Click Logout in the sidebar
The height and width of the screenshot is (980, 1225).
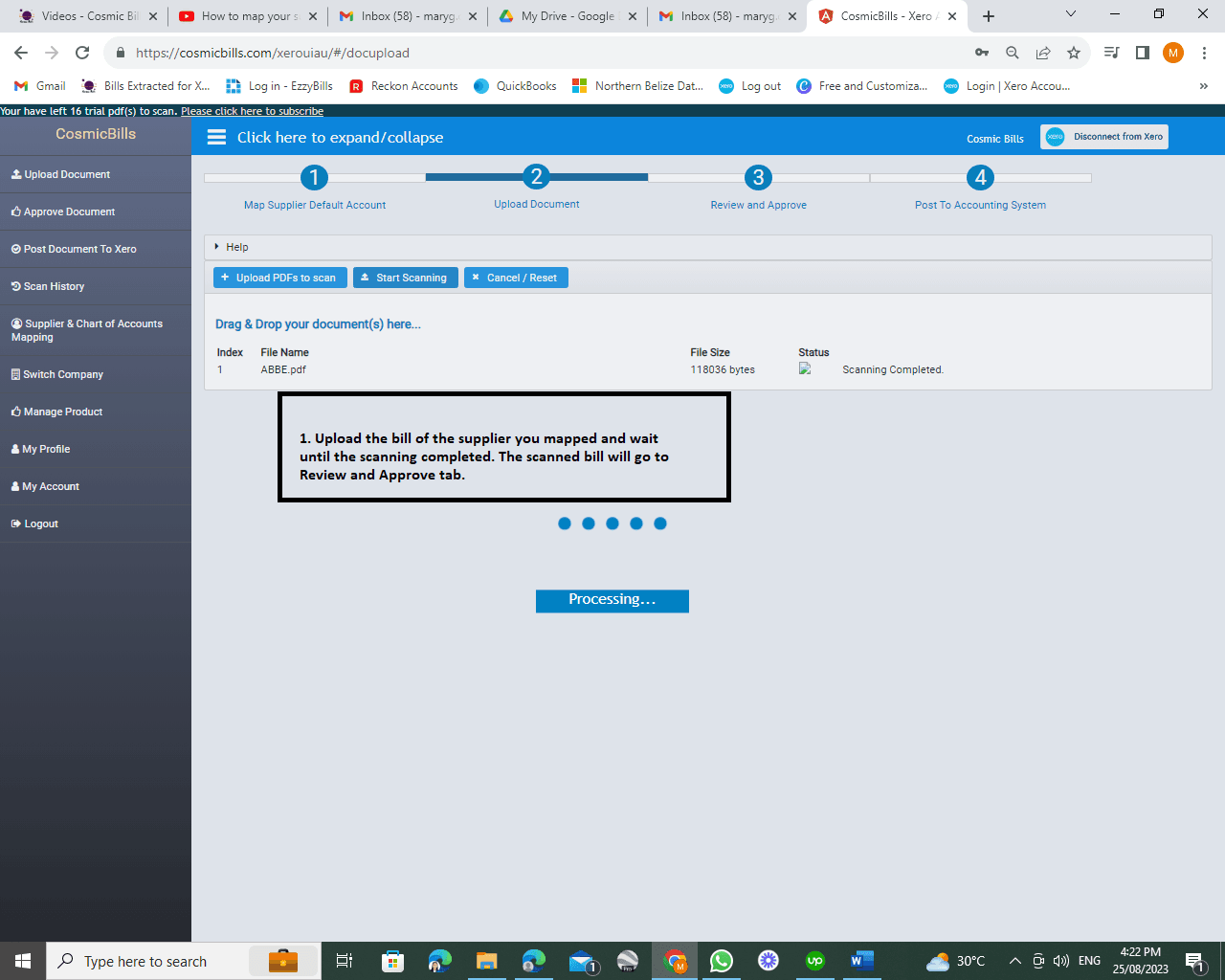(96, 523)
